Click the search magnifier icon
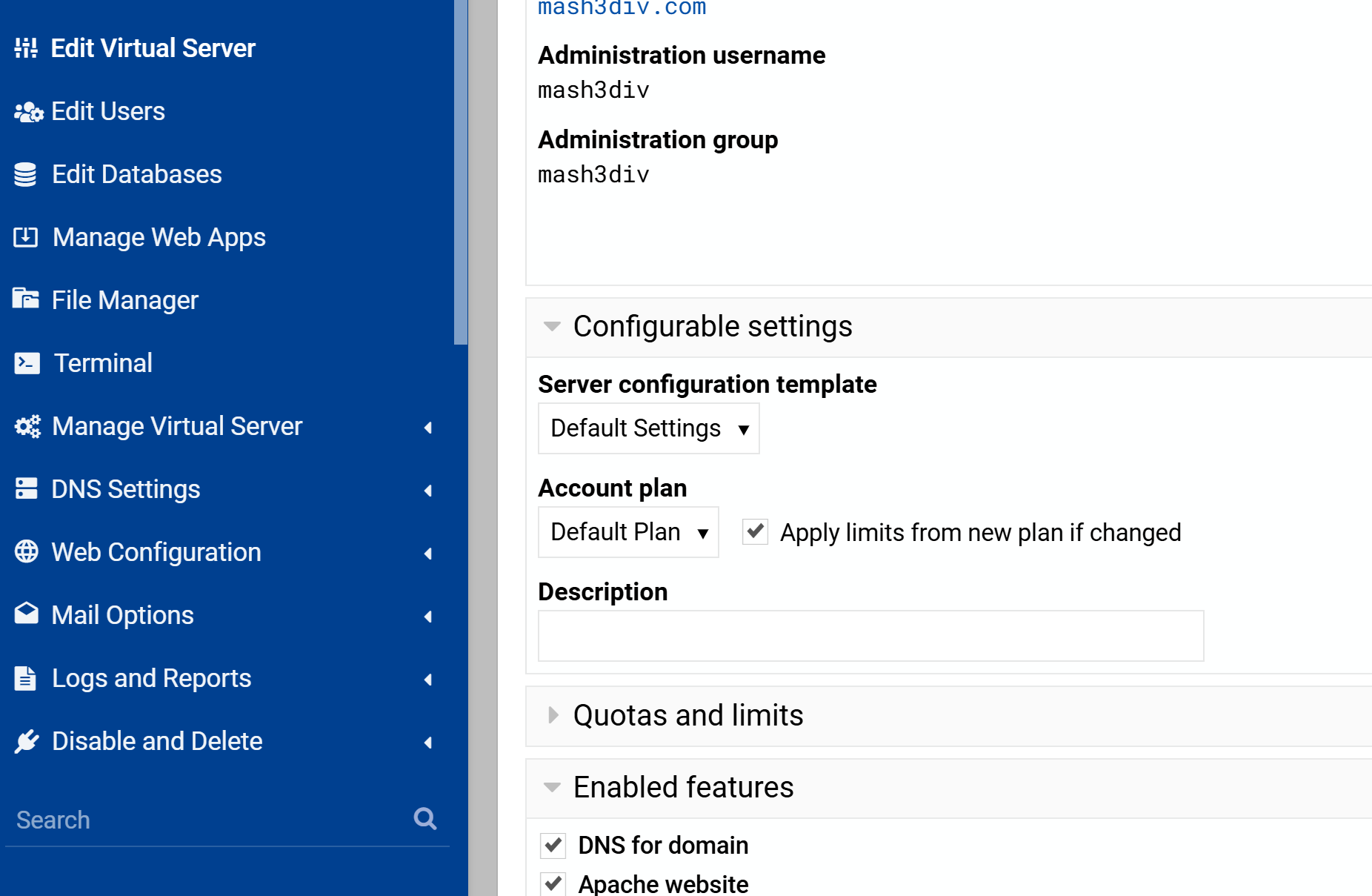Viewport: 1372px width, 896px height. click(x=424, y=819)
